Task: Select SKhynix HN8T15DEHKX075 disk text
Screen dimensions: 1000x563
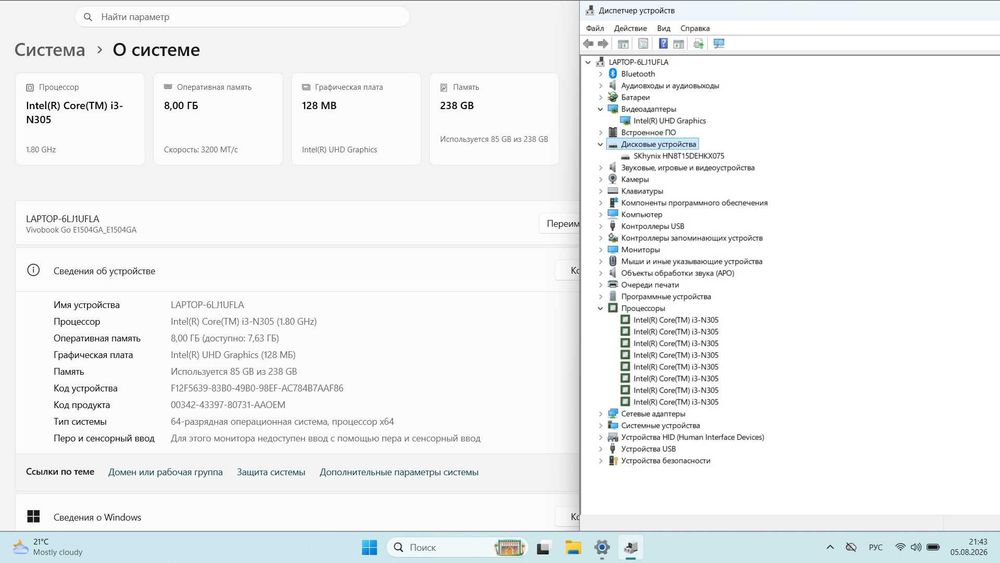Action: tap(679, 156)
